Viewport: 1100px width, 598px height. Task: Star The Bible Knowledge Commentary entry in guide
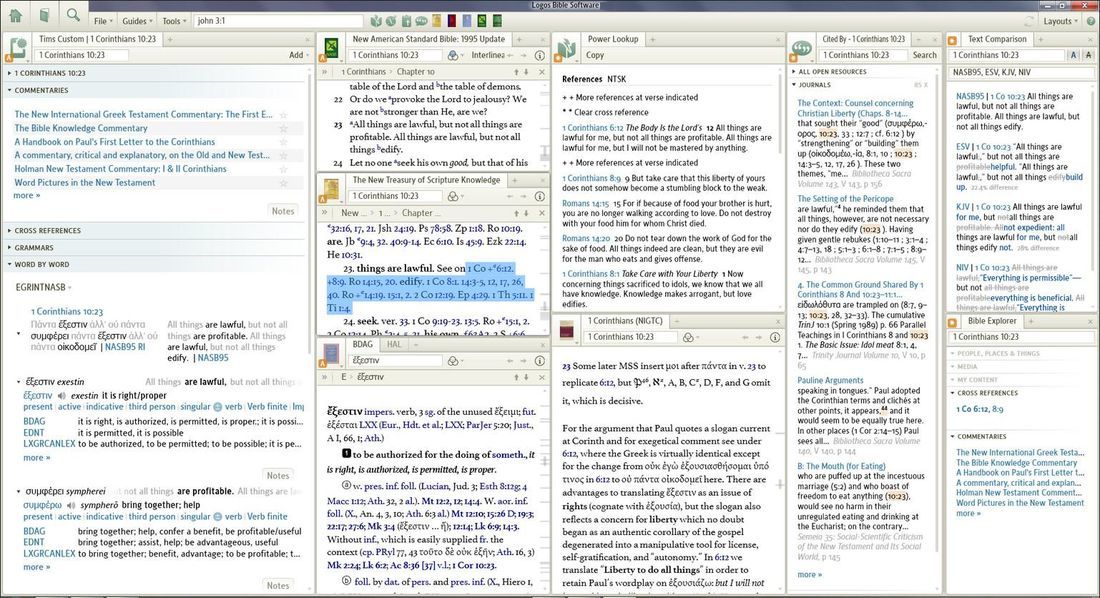tap(283, 128)
